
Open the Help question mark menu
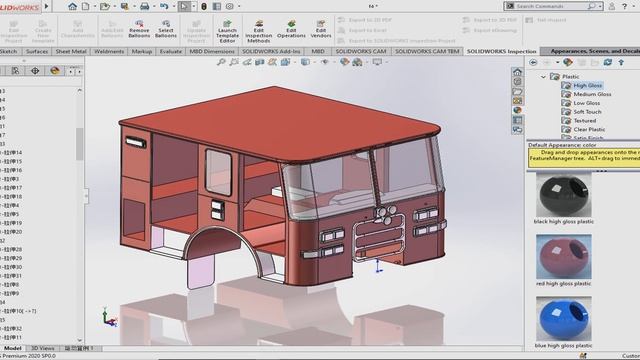click(624, 6)
